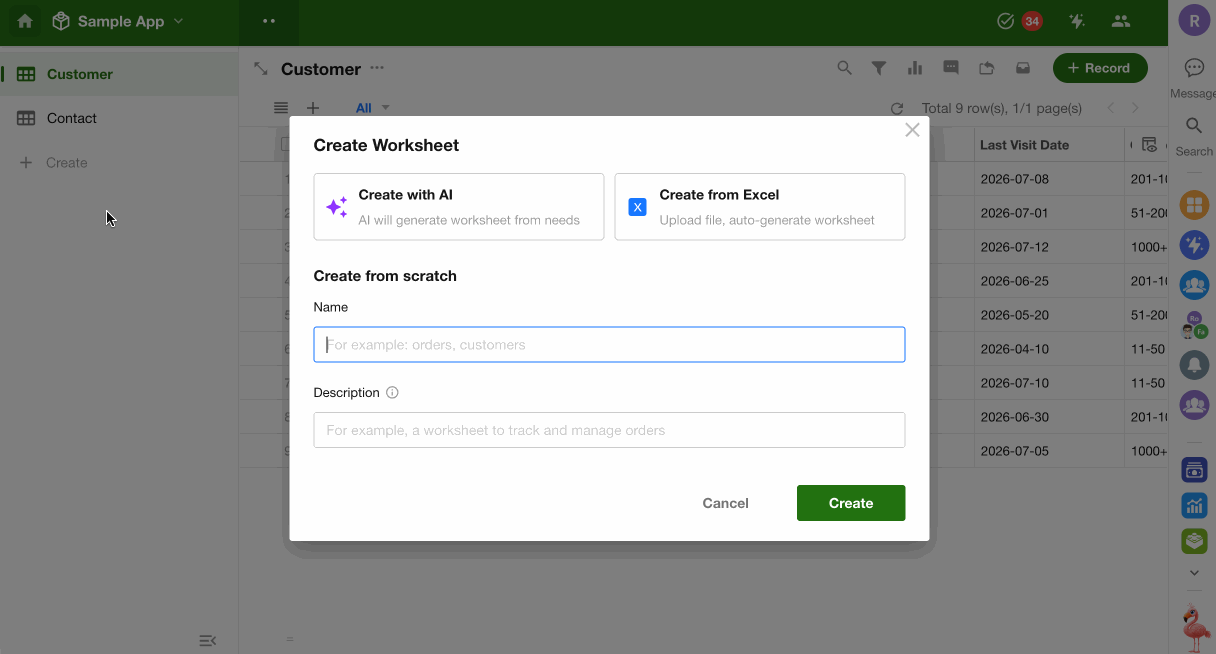Expand the Sample App dropdown

click(x=178, y=21)
